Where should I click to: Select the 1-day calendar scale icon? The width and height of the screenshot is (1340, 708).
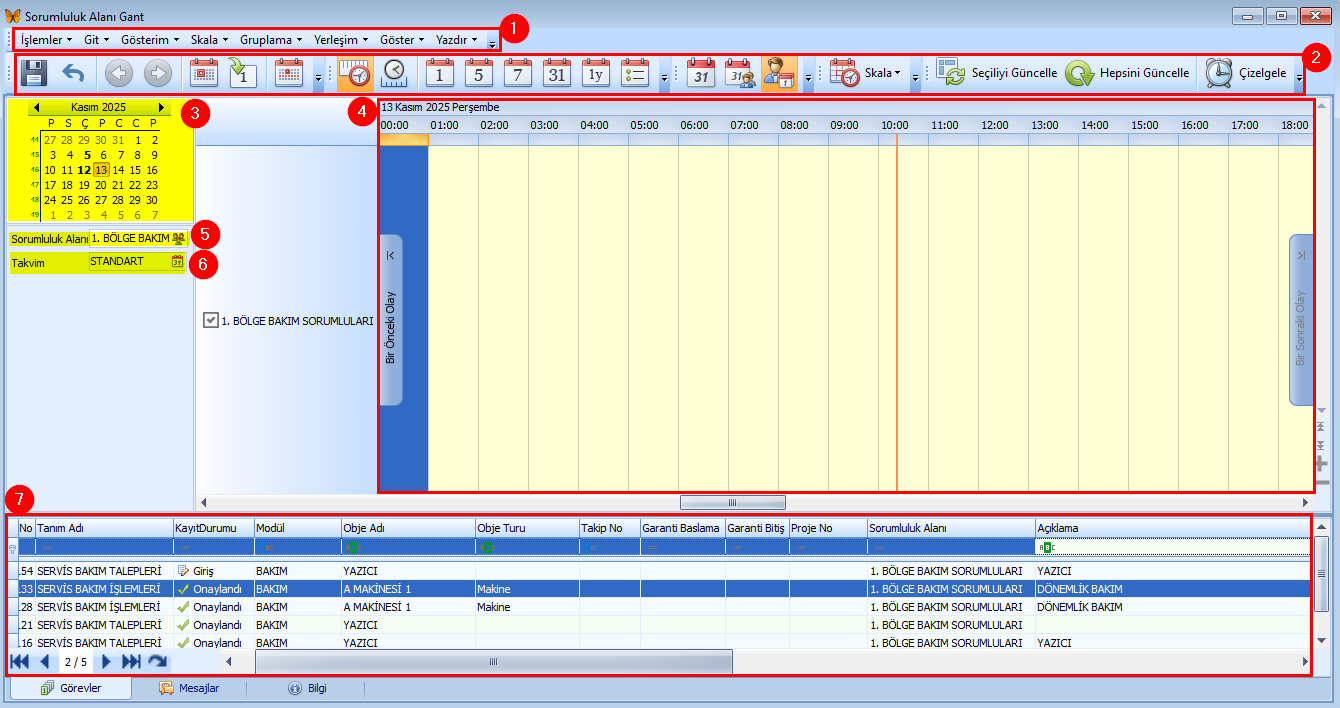440,73
